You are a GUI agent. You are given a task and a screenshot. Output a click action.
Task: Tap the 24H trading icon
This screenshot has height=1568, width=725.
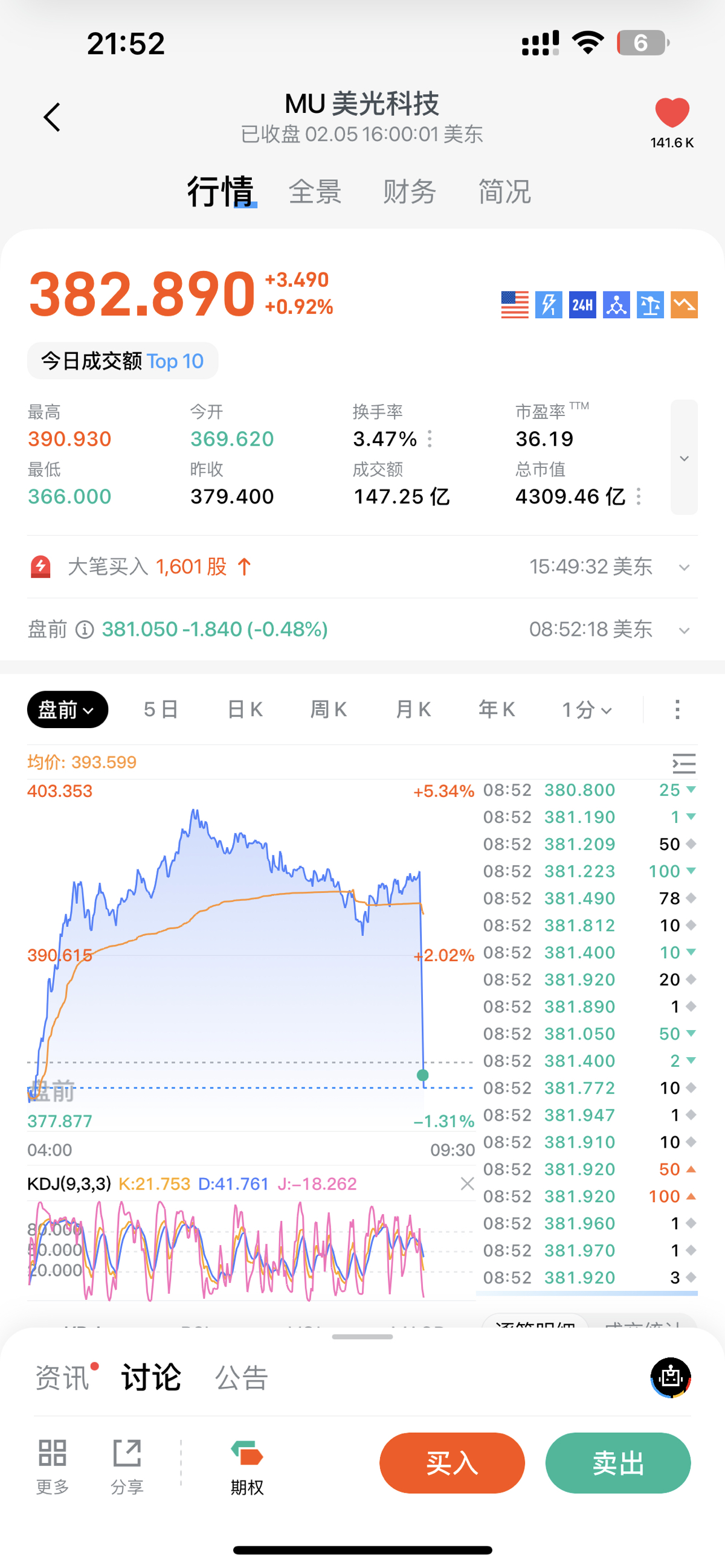(582, 304)
